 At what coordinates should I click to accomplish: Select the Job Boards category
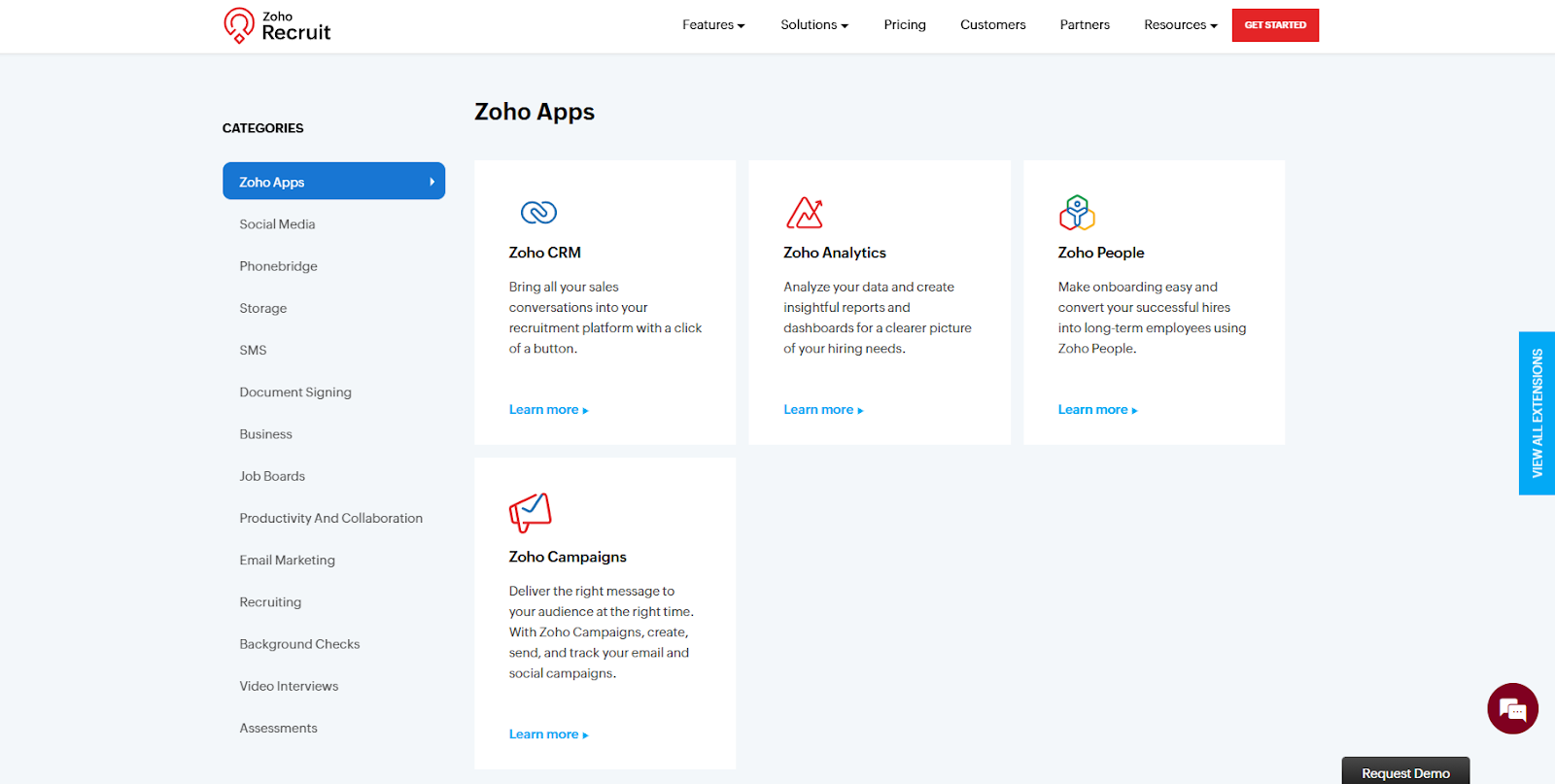(x=272, y=476)
